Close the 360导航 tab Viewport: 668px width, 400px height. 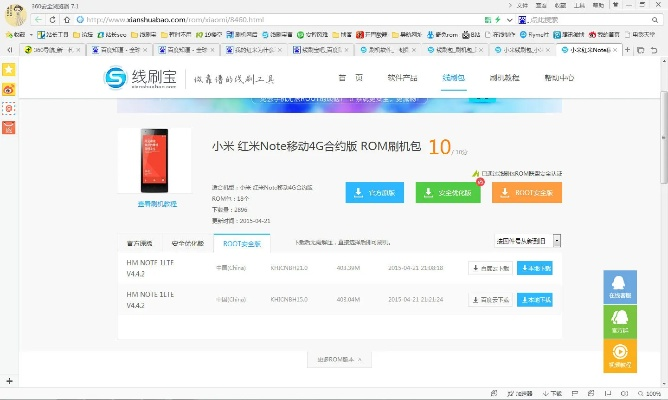pyautogui.click(x=79, y=50)
